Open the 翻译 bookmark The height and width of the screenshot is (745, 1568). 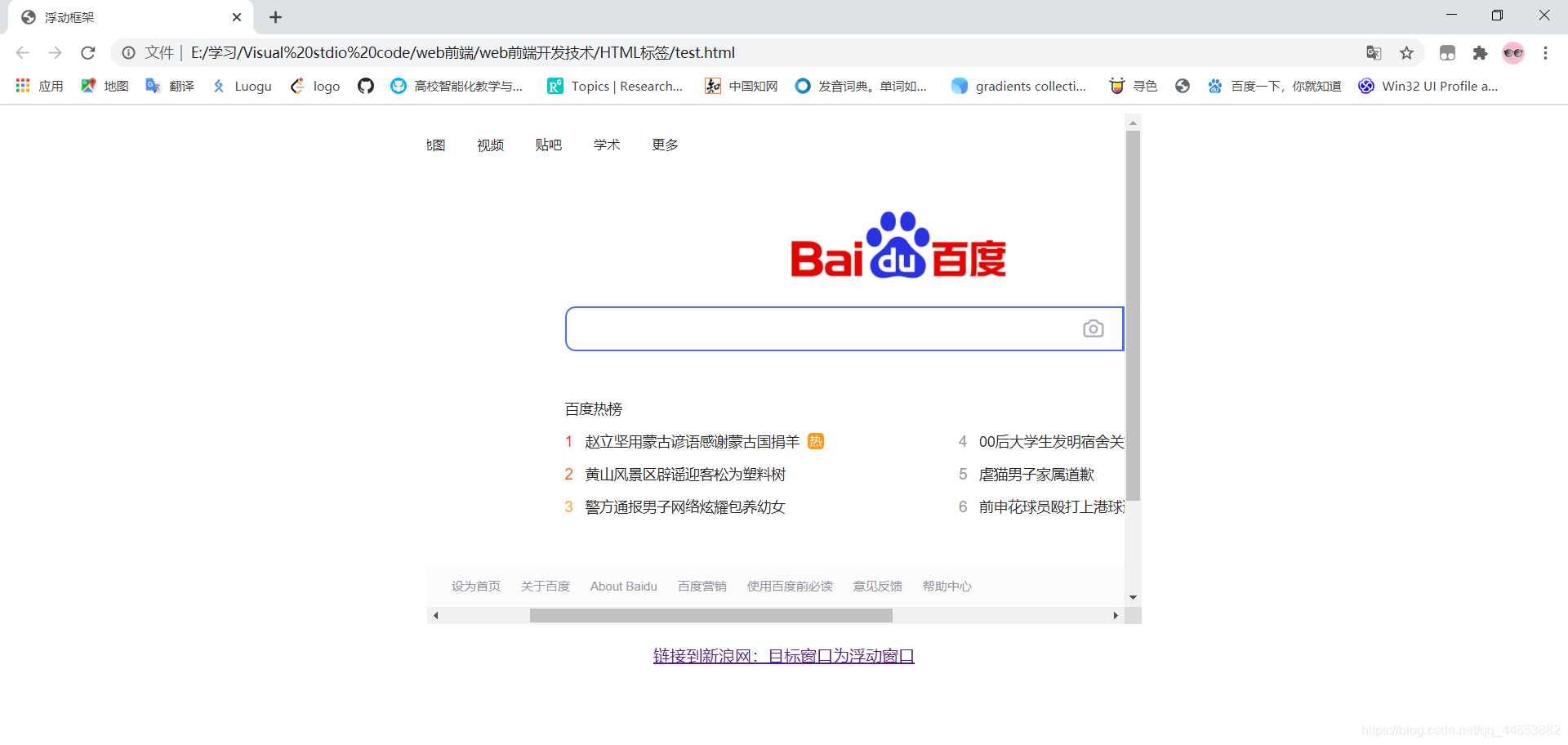point(170,86)
